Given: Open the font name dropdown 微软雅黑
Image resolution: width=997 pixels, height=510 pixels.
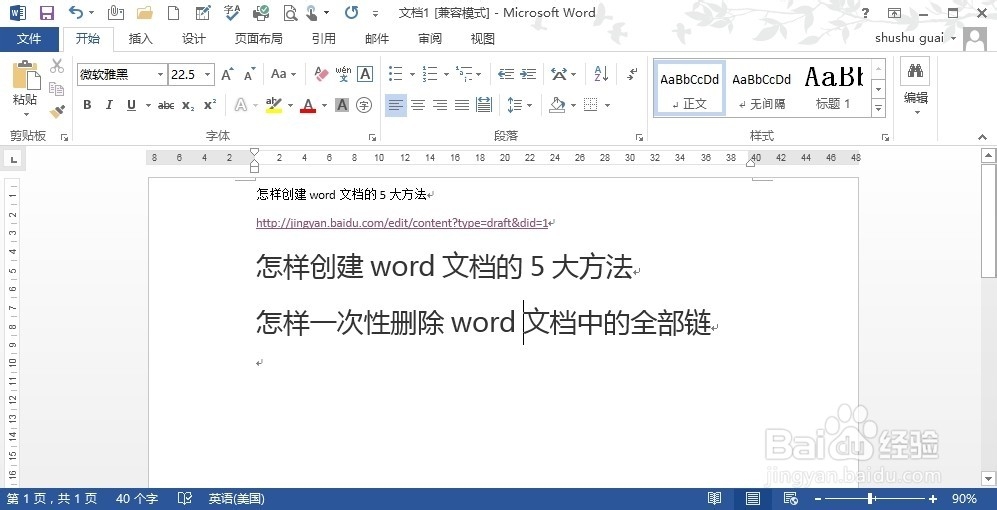Looking at the screenshot, I should click(x=160, y=74).
